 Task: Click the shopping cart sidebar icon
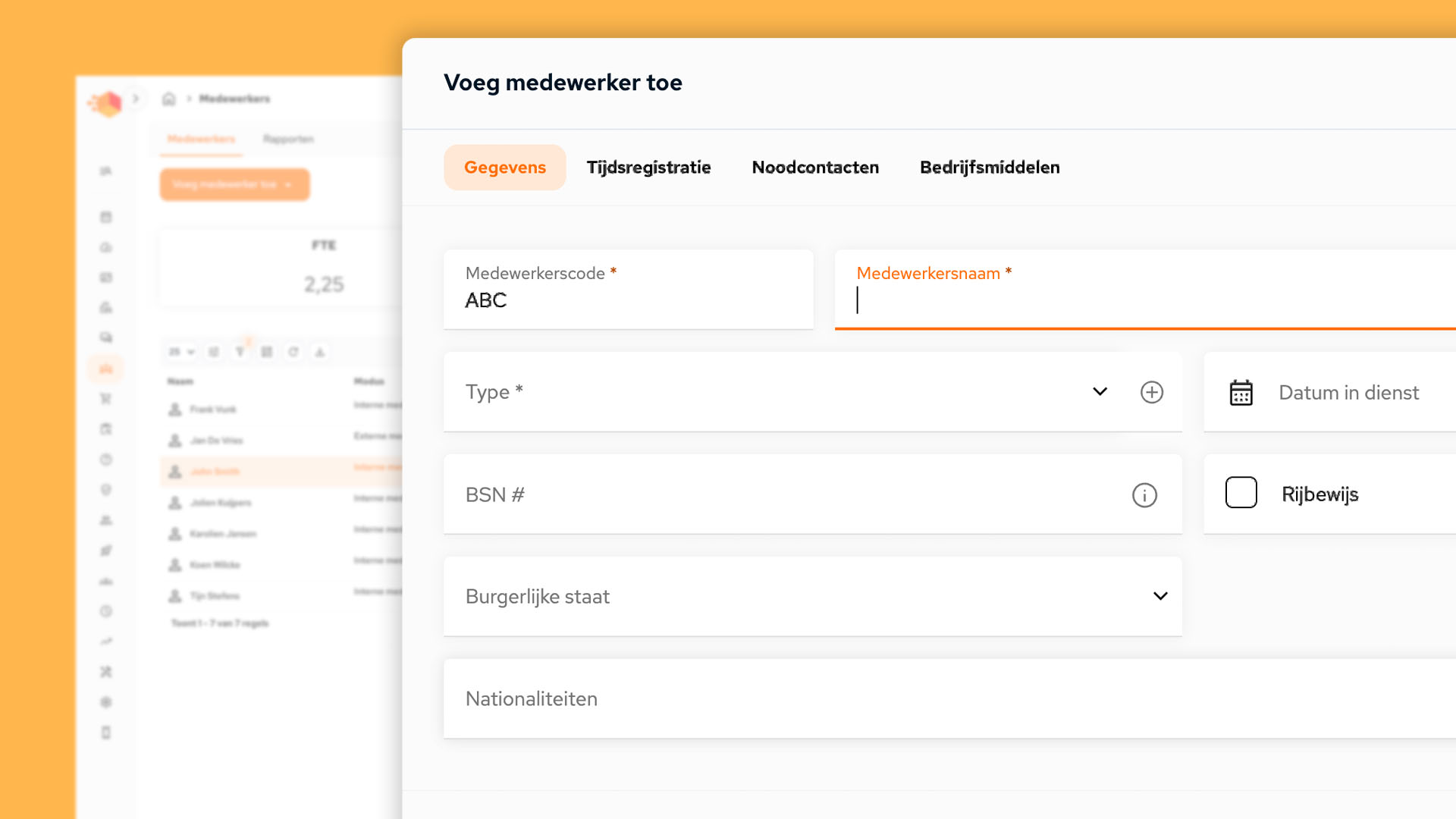click(x=106, y=399)
